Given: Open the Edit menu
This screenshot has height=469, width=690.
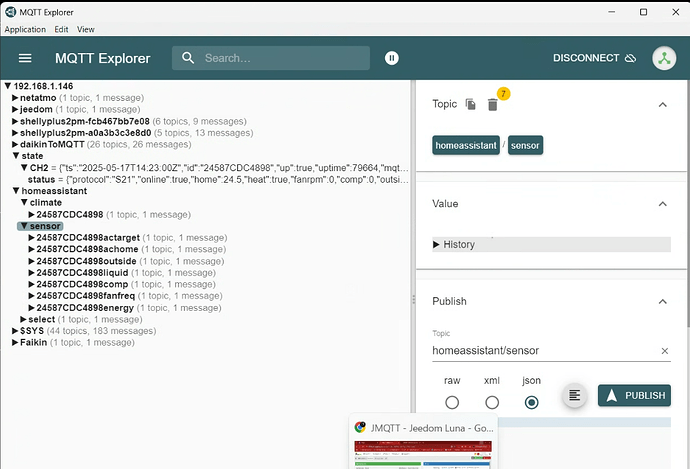Looking at the screenshot, I should tap(61, 29).
